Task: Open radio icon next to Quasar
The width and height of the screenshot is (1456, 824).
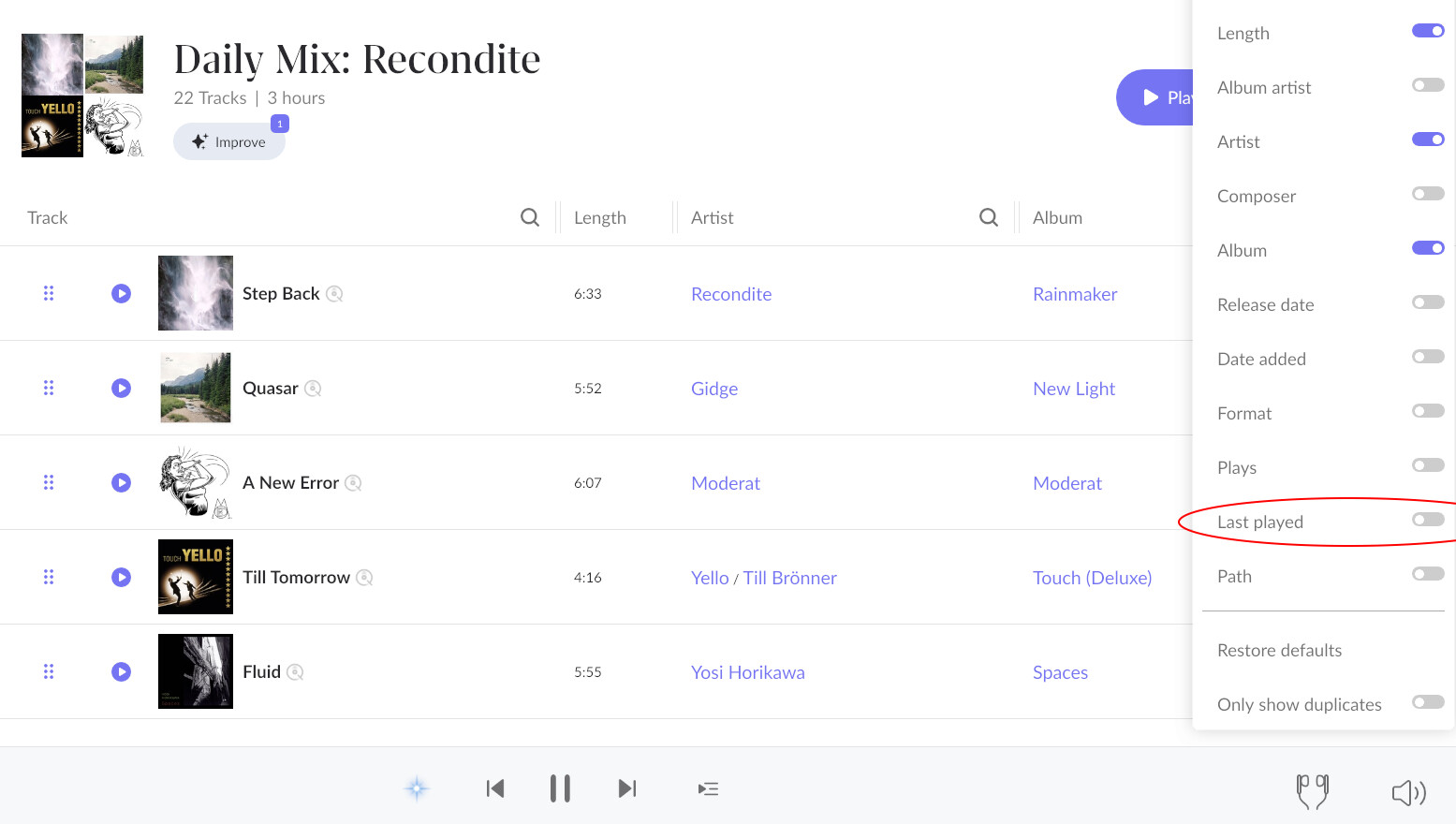Action: [313, 389]
